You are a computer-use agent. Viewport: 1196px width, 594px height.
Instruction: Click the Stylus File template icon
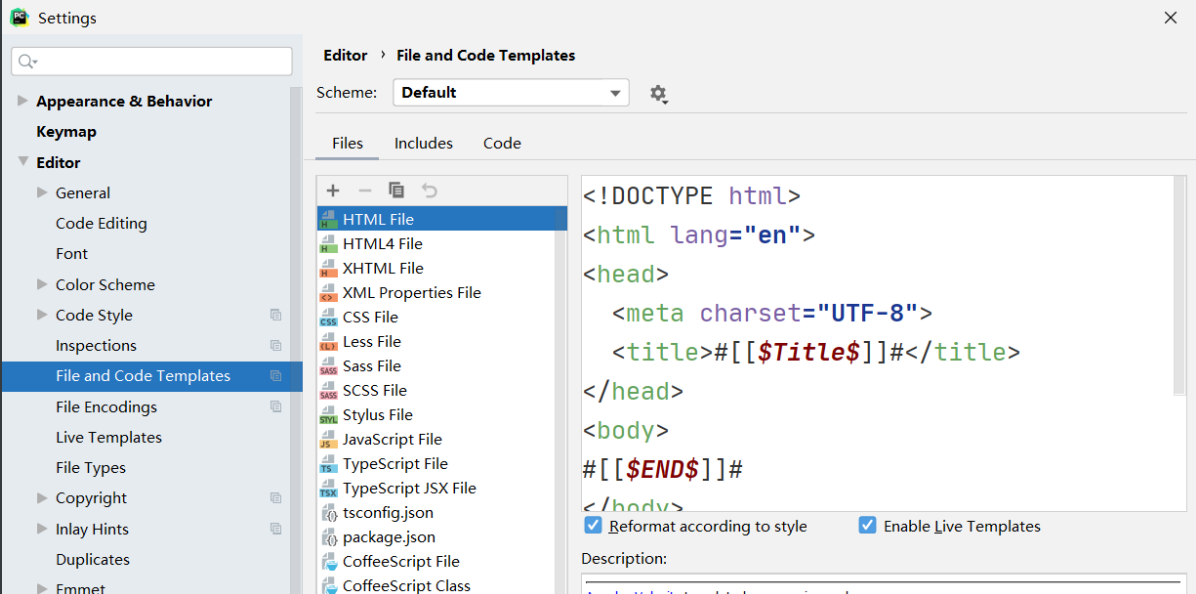[328, 415]
